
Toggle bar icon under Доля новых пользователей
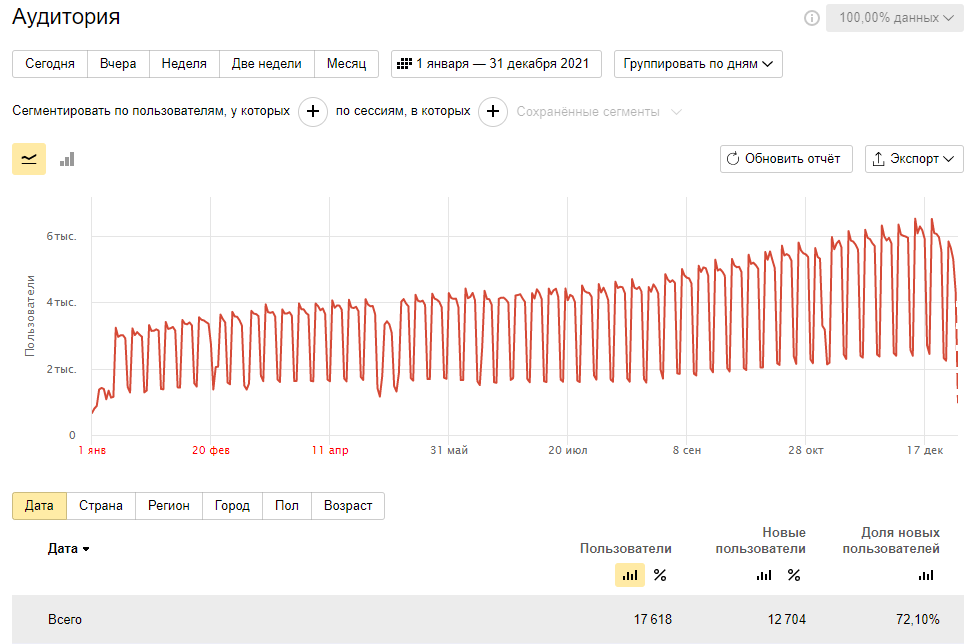click(926, 575)
